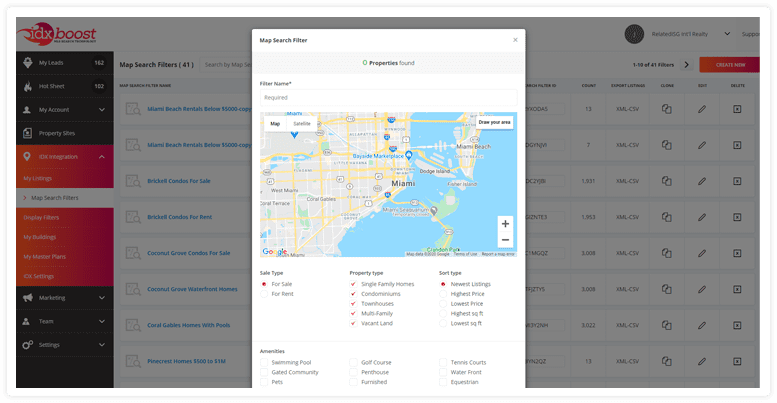The width and height of the screenshot is (777, 403).
Task: Uncheck Single Family Homes property type
Action: [353, 284]
